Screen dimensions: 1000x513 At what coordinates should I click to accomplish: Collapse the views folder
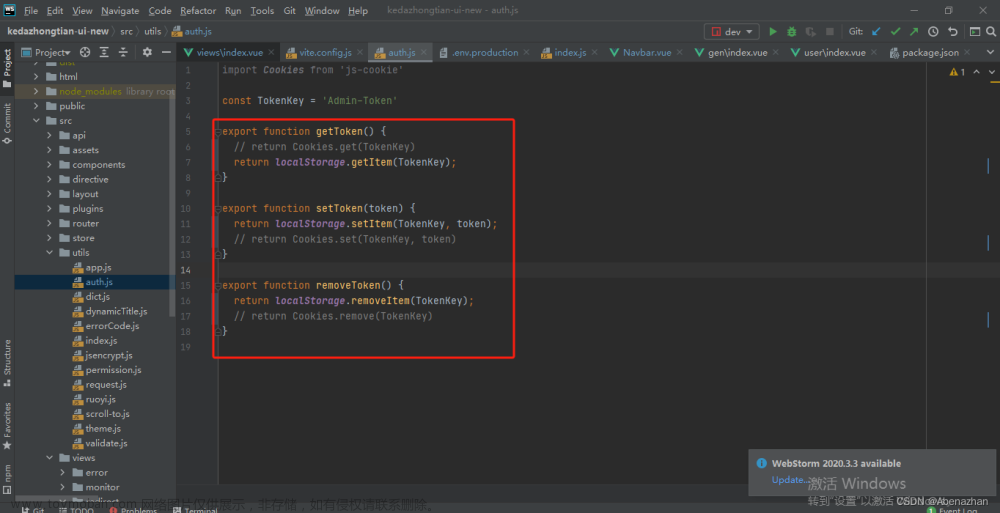(x=50, y=458)
